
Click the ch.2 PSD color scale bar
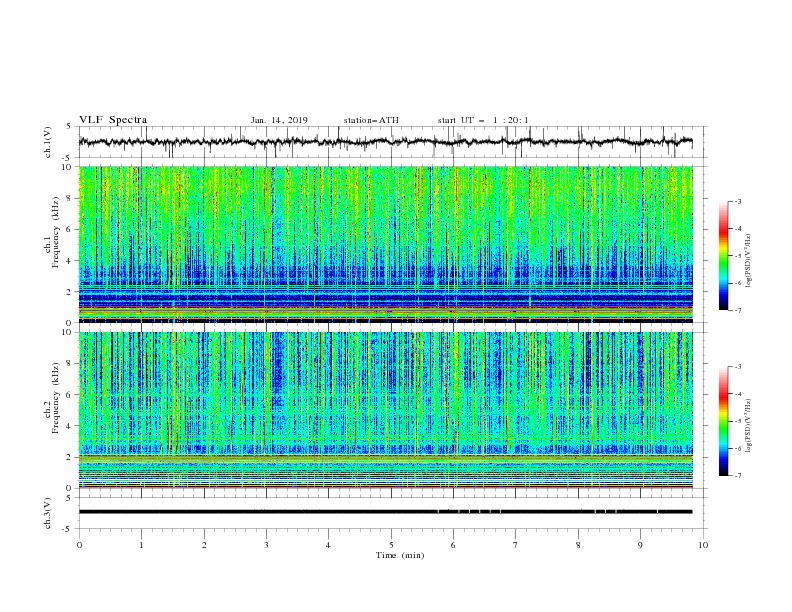coord(723,421)
